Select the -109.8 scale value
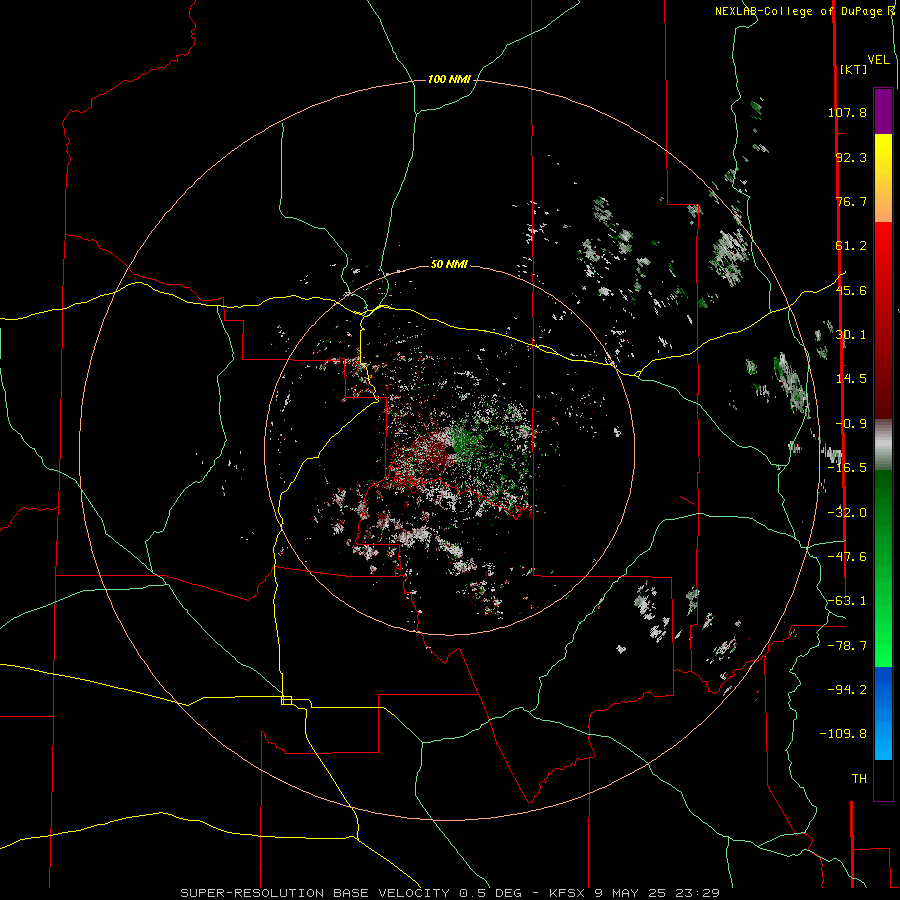 (843, 734)
